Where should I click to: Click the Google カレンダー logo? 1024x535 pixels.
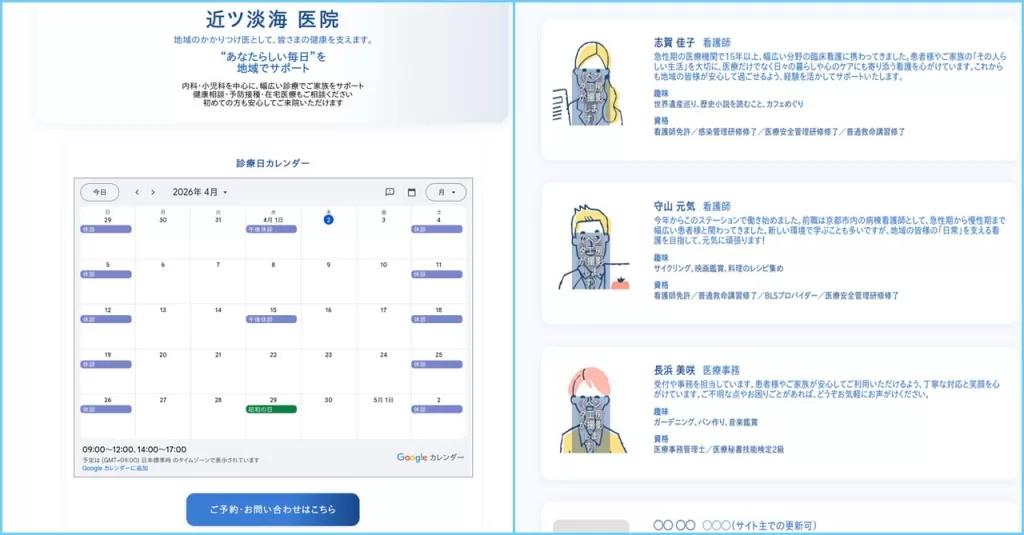point(430,457)
